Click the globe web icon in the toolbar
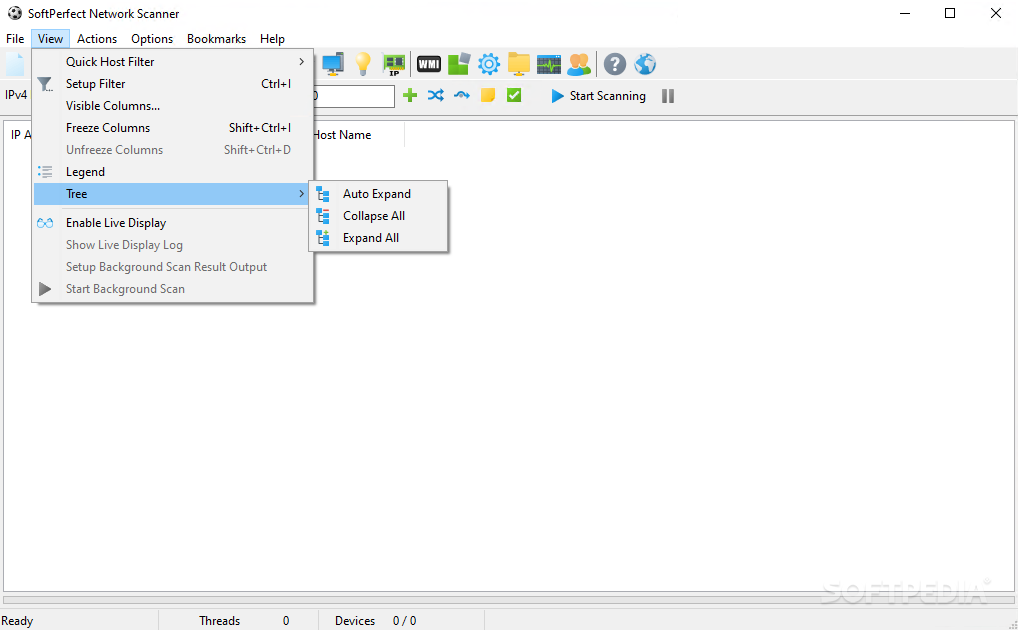 click(645, 64)
